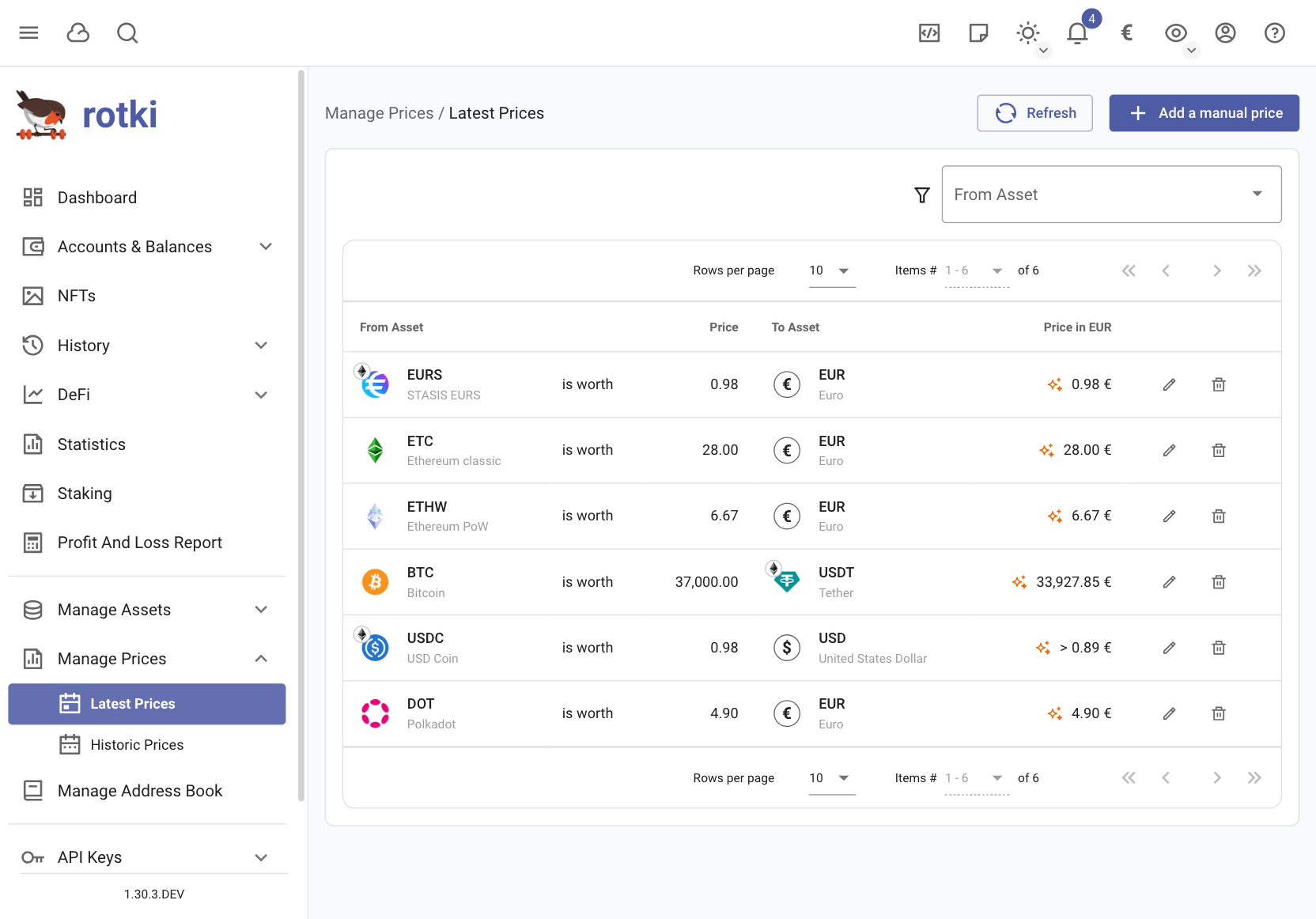Open the hamburger navigation menu
The image size is (1316, 919).
click(x=29, y=32)
